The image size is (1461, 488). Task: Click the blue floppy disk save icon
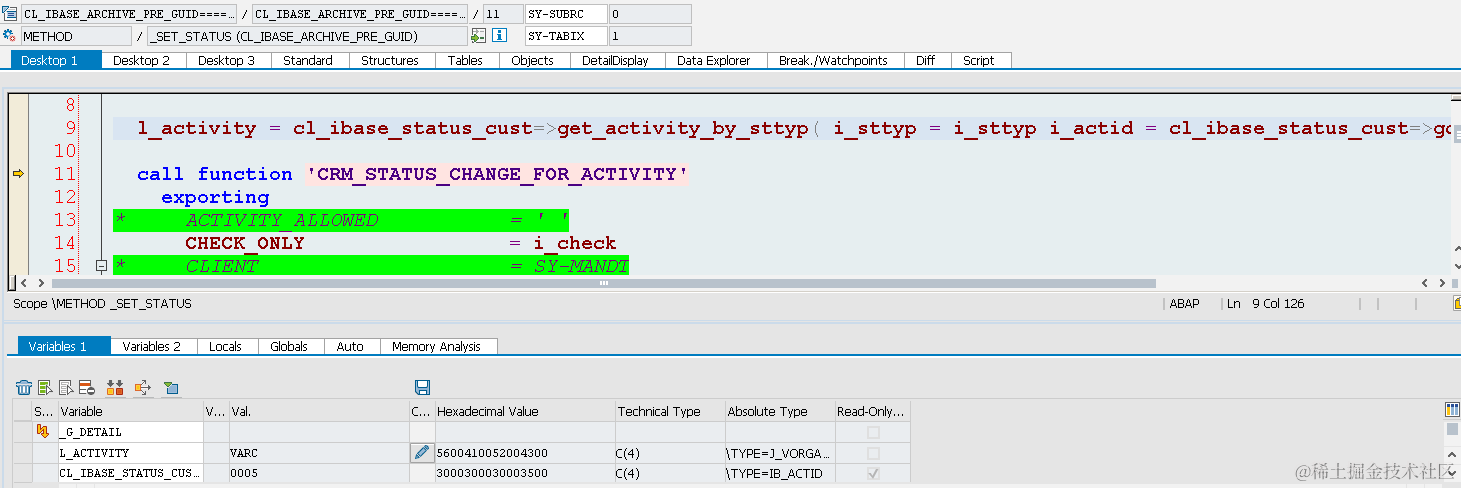coord(422,387)
